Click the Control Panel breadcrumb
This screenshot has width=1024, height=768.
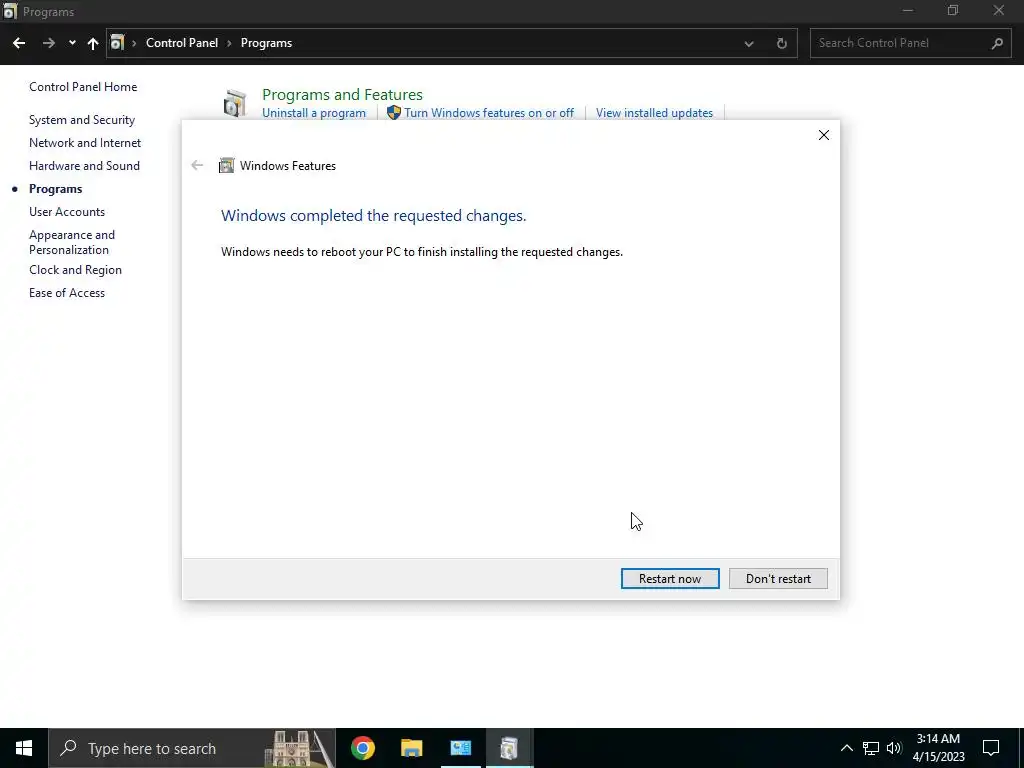[182, 43]
